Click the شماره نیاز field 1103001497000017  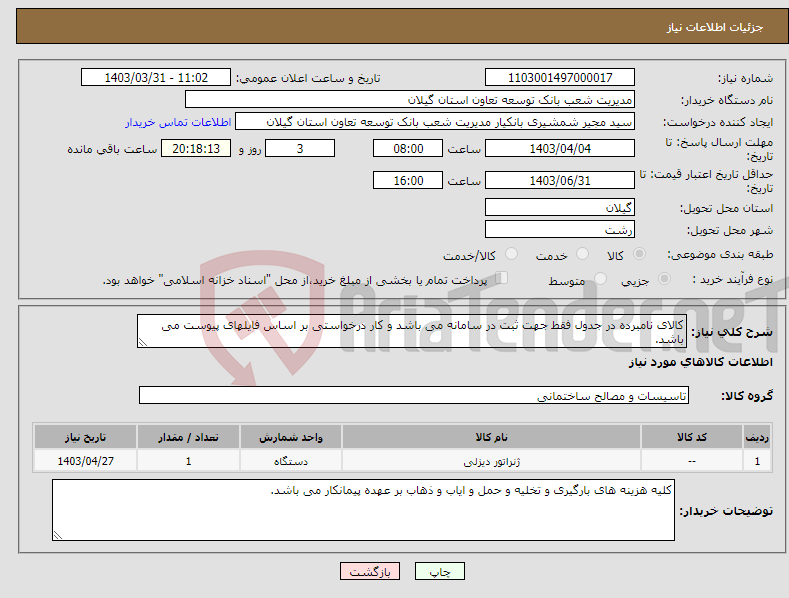coord(560,78)
